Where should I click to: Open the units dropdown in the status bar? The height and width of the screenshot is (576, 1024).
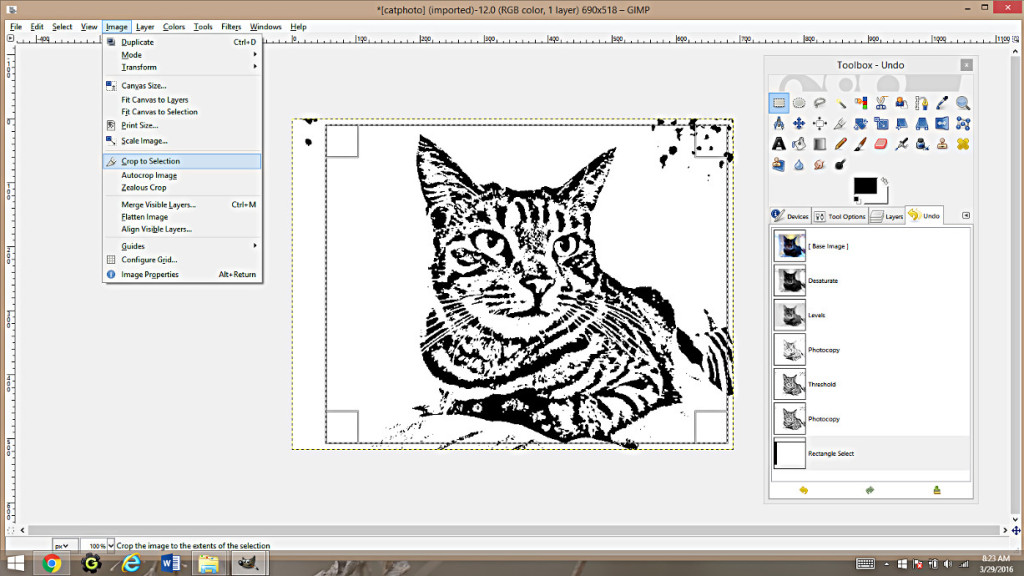61,545
